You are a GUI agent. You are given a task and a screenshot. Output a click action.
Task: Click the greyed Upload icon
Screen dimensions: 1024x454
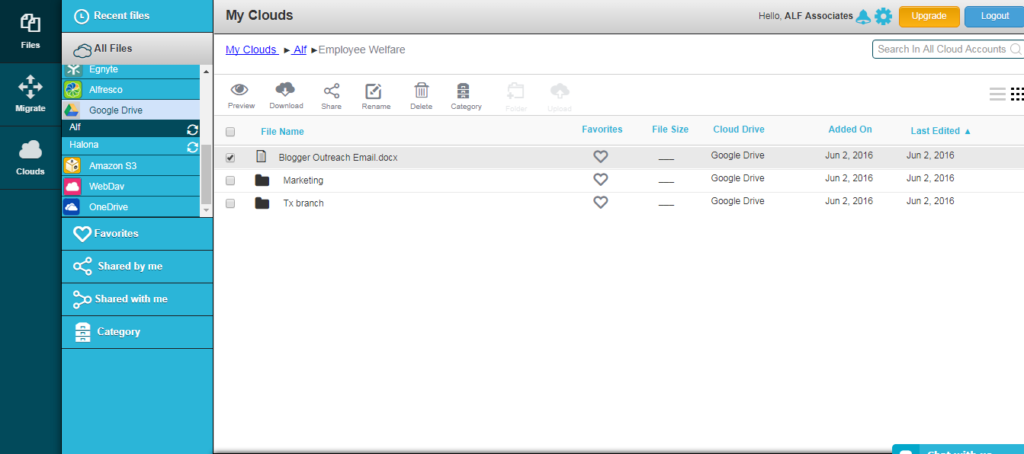tap(560, 90)
